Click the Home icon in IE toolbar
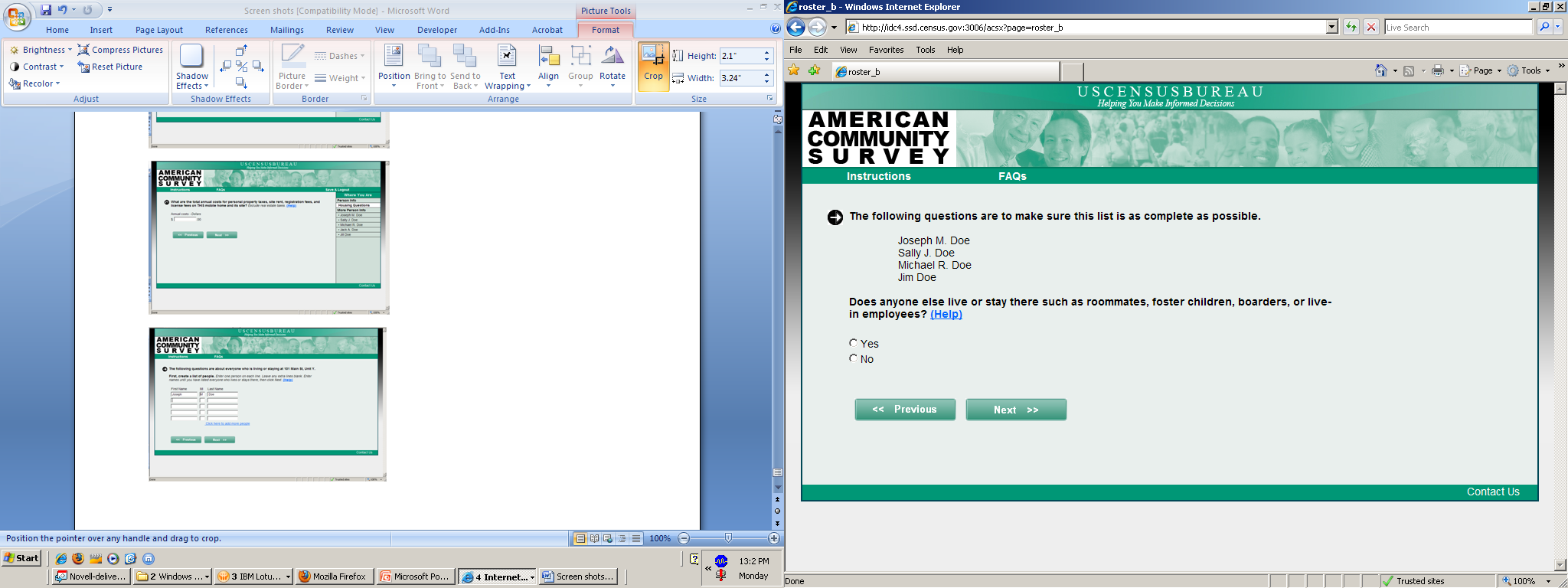This screenshot has width=1568, height=588. [1380, 70]
